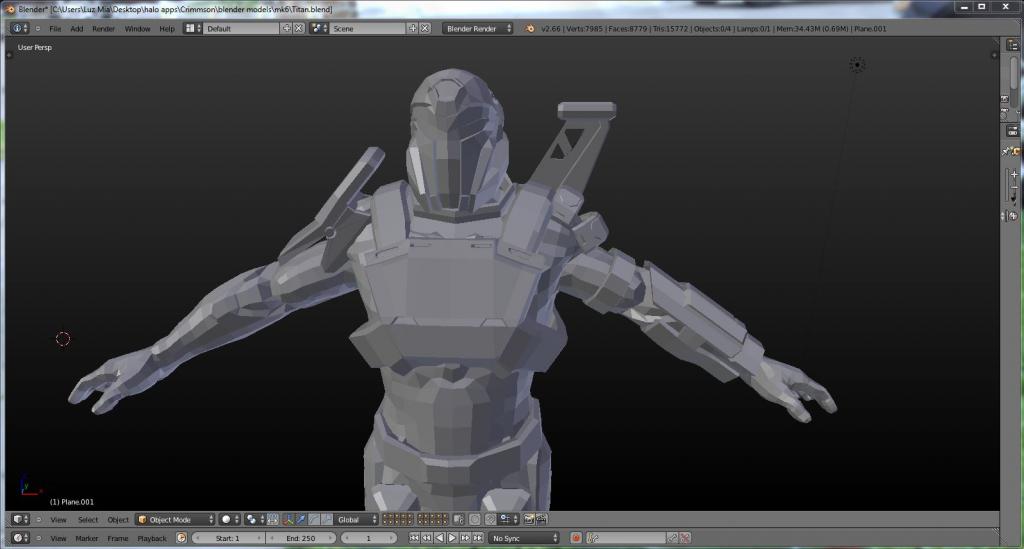Click the Outliner editor type icon

[x=1013, y=45]
